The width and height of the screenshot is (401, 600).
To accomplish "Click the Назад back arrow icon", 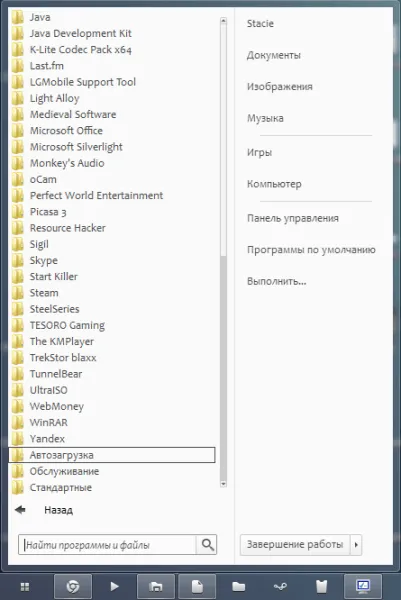I will [20, 510].
